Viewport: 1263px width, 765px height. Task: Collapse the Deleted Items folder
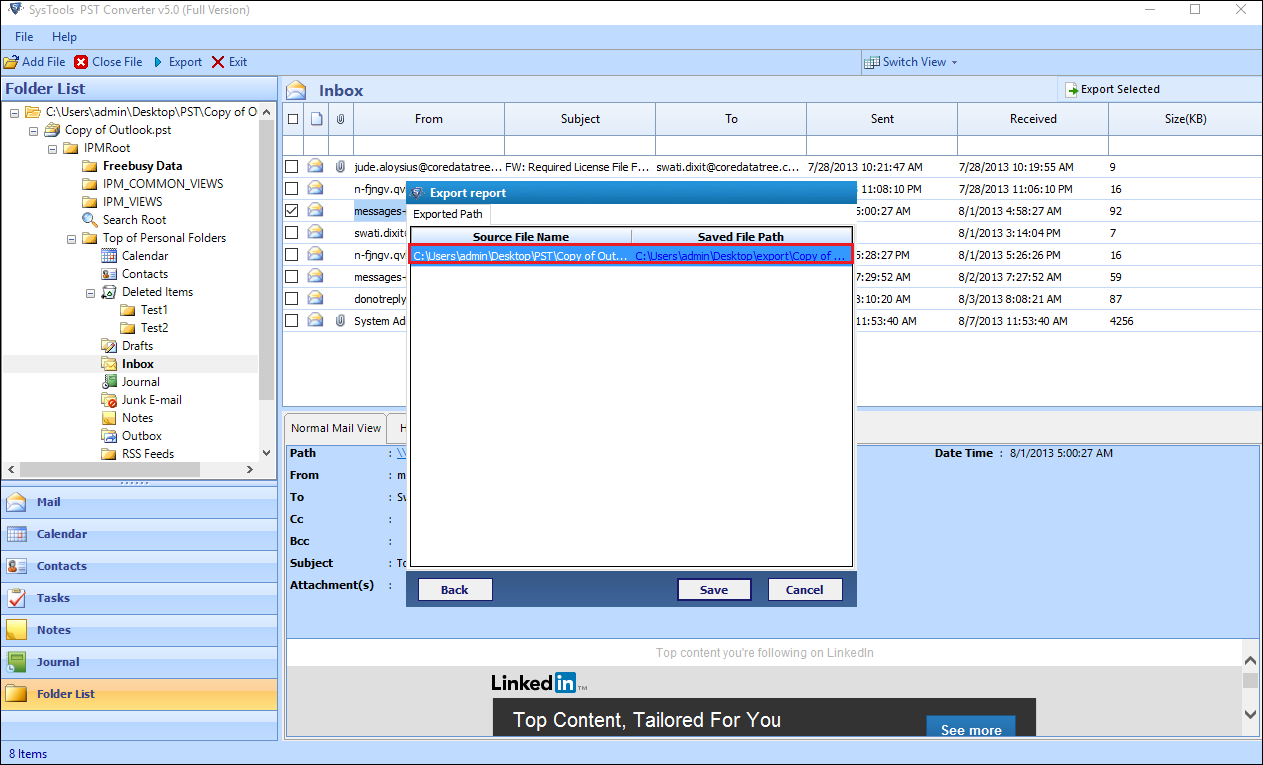88,291
